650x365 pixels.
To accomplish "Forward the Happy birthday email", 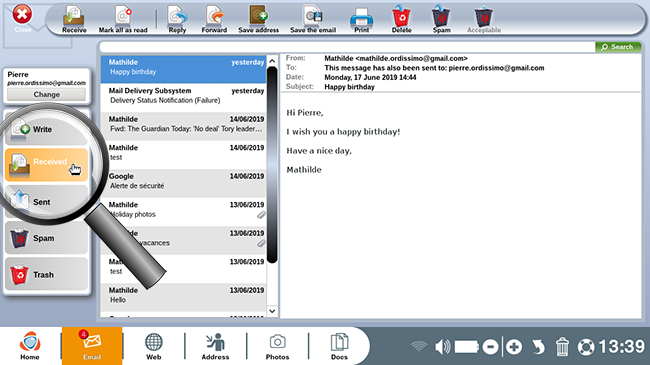I will (x=214, y=19).
